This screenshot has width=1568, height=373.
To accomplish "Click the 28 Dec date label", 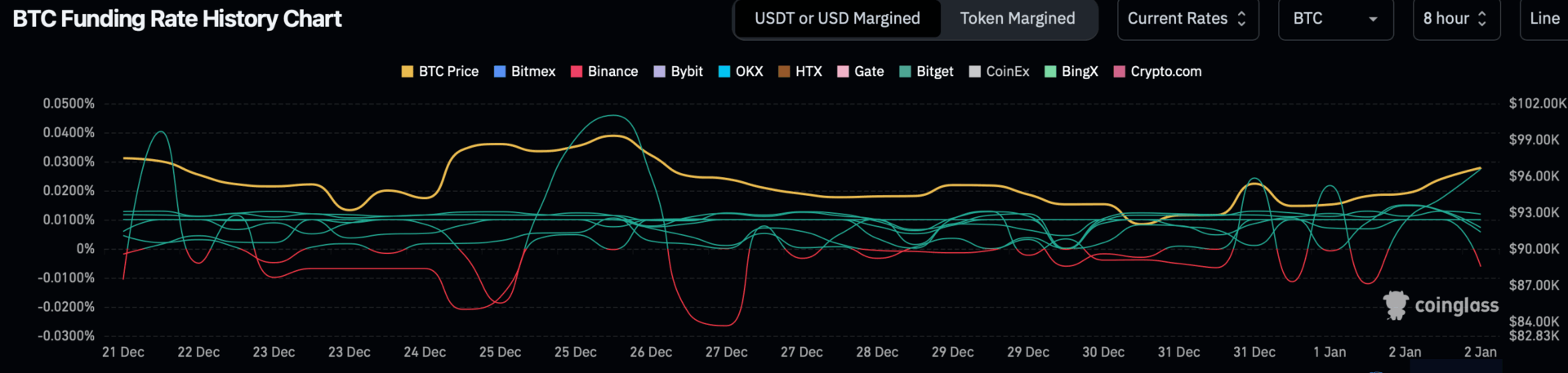I will [x=877, y=352].
